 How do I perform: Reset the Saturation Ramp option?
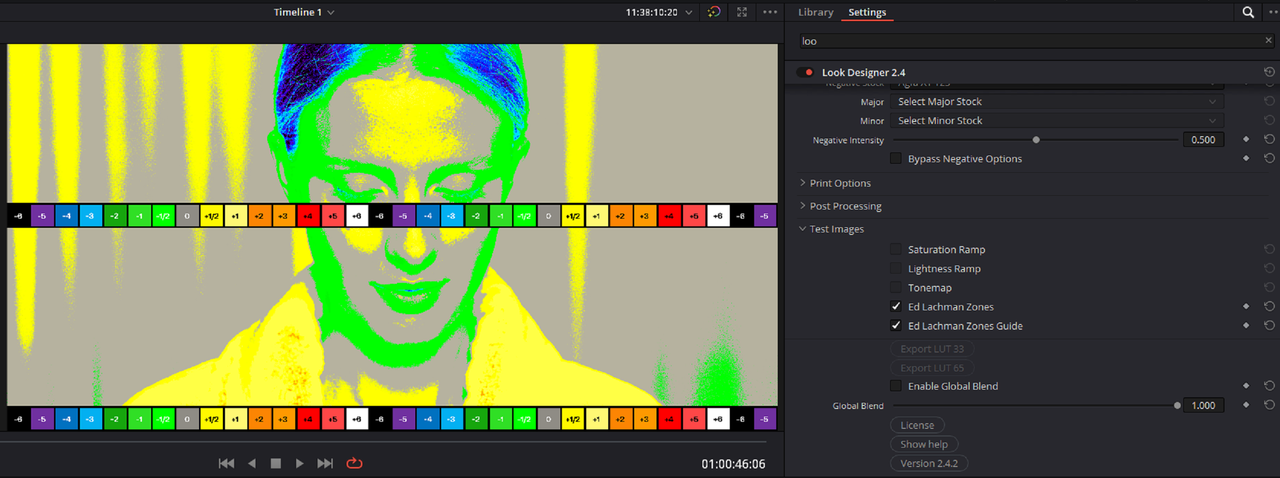(1269, 249)
